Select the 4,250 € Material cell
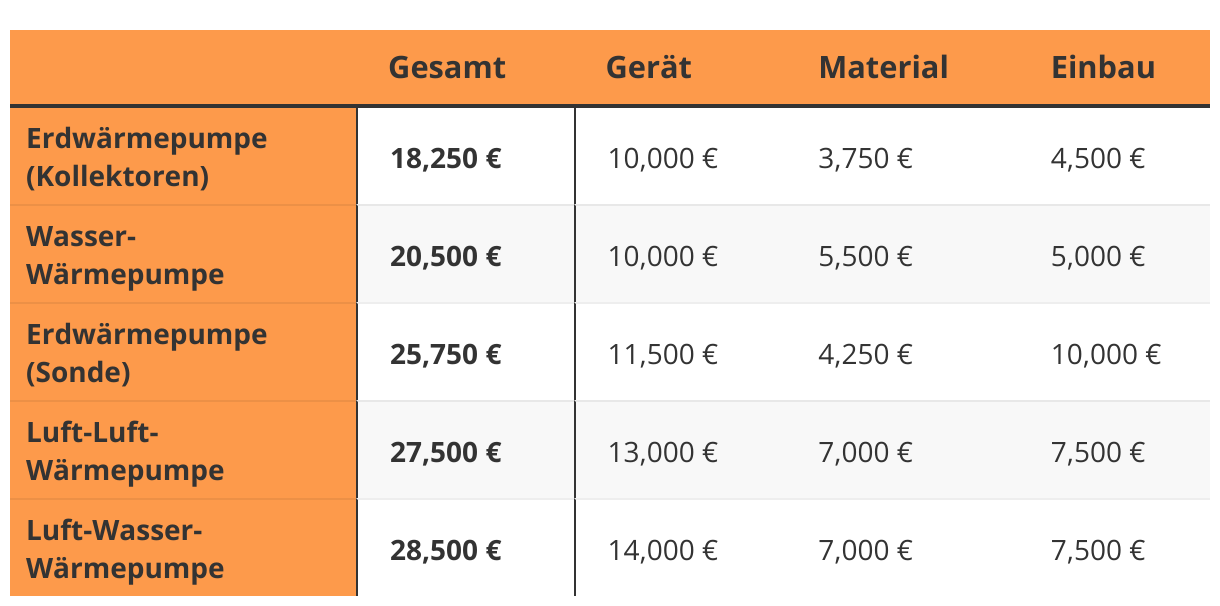 [865, 354]
